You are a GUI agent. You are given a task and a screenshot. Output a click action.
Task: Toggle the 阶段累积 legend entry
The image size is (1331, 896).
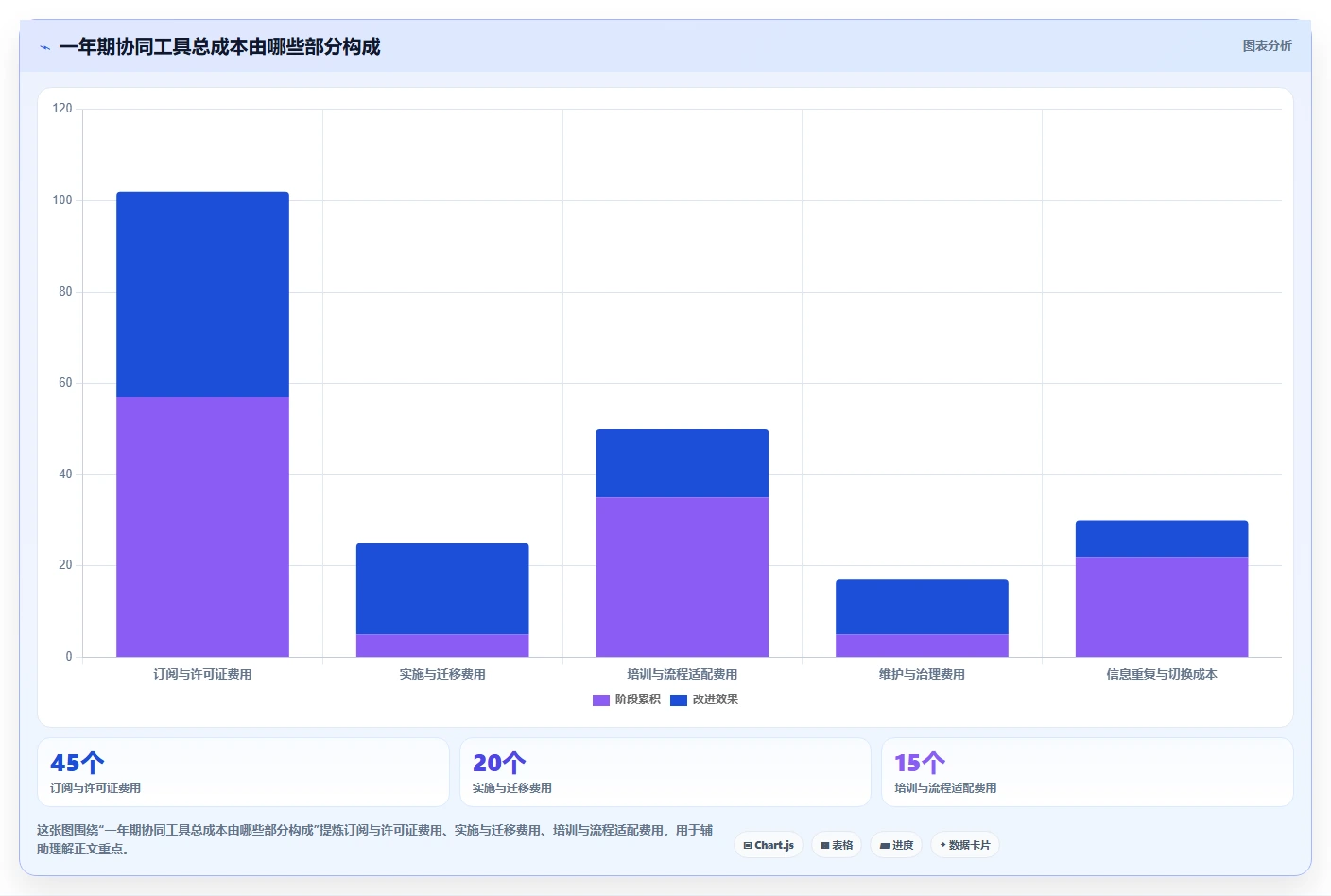tap(627, 699)
